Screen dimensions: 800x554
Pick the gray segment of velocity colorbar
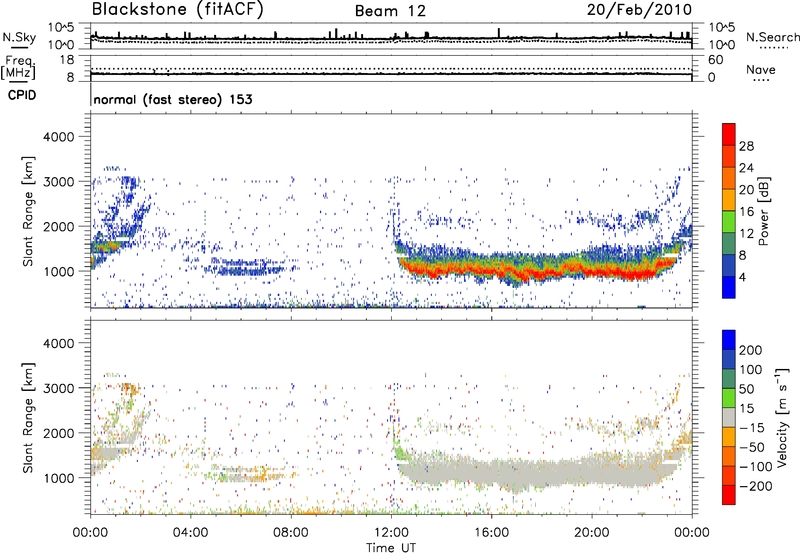click(x=729, y=418)
